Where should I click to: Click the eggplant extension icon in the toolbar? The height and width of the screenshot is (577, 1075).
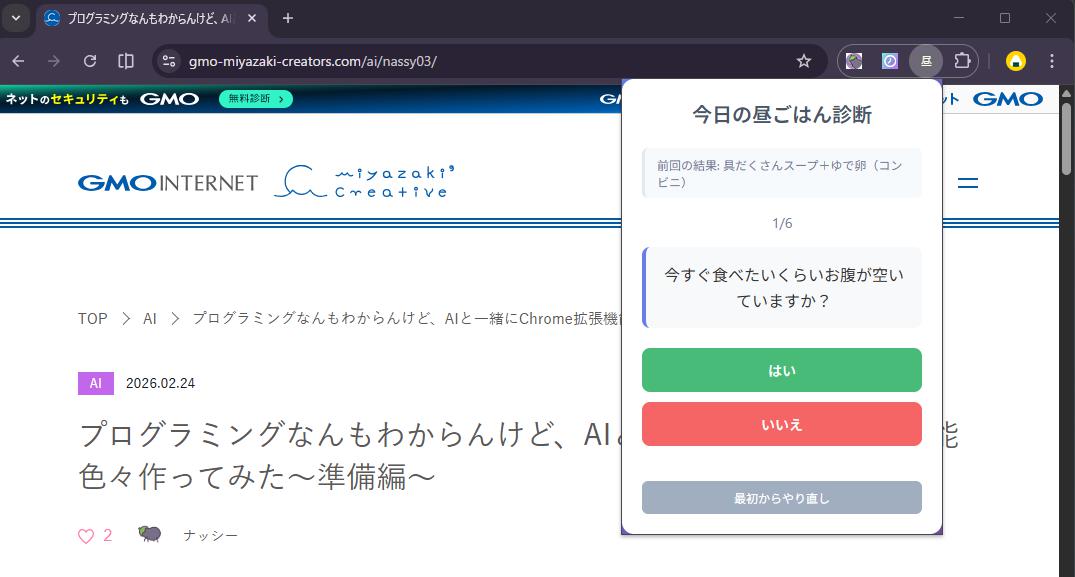click(854, 61)
